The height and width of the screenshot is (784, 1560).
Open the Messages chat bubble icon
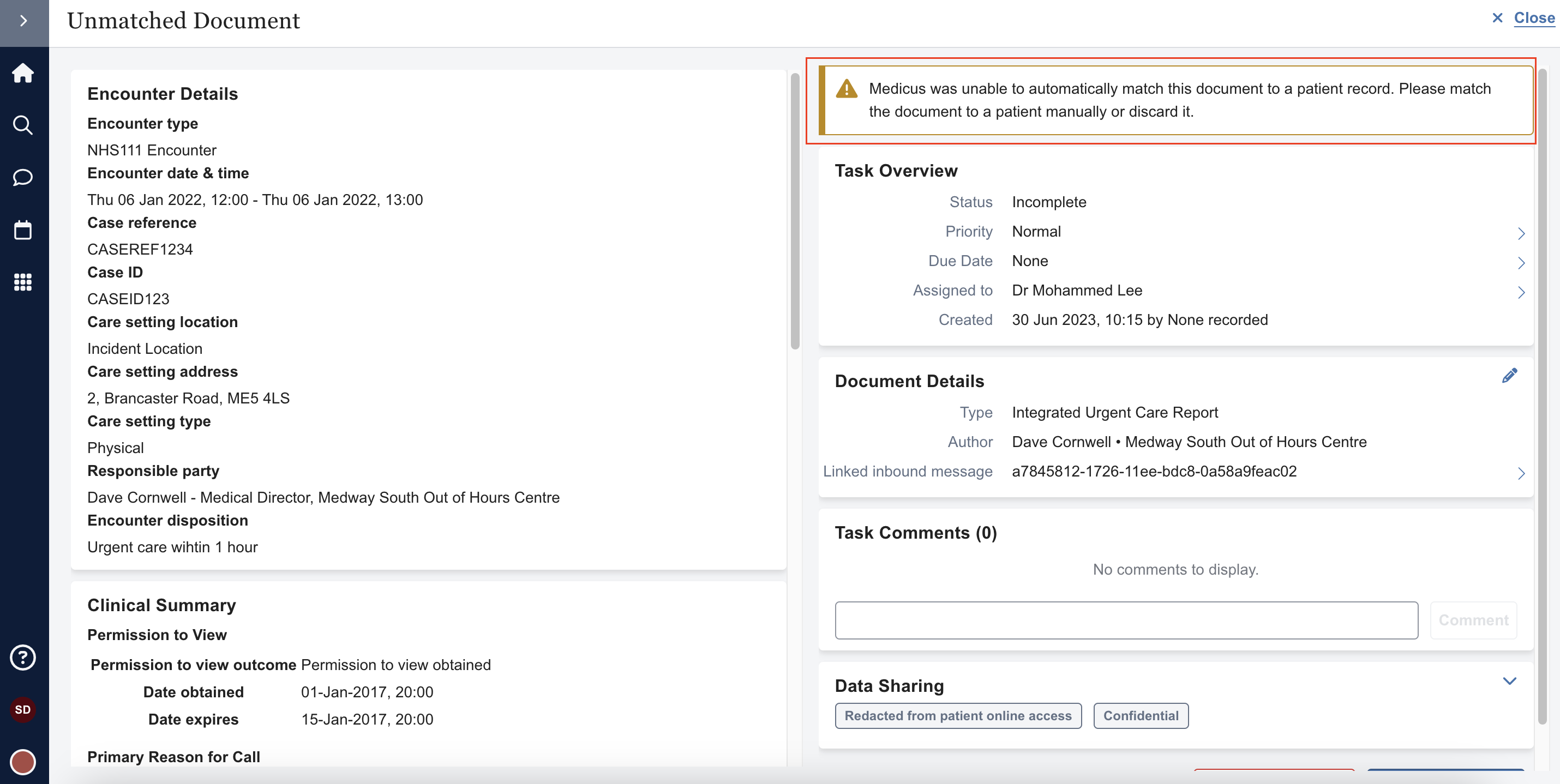(23, 177)
